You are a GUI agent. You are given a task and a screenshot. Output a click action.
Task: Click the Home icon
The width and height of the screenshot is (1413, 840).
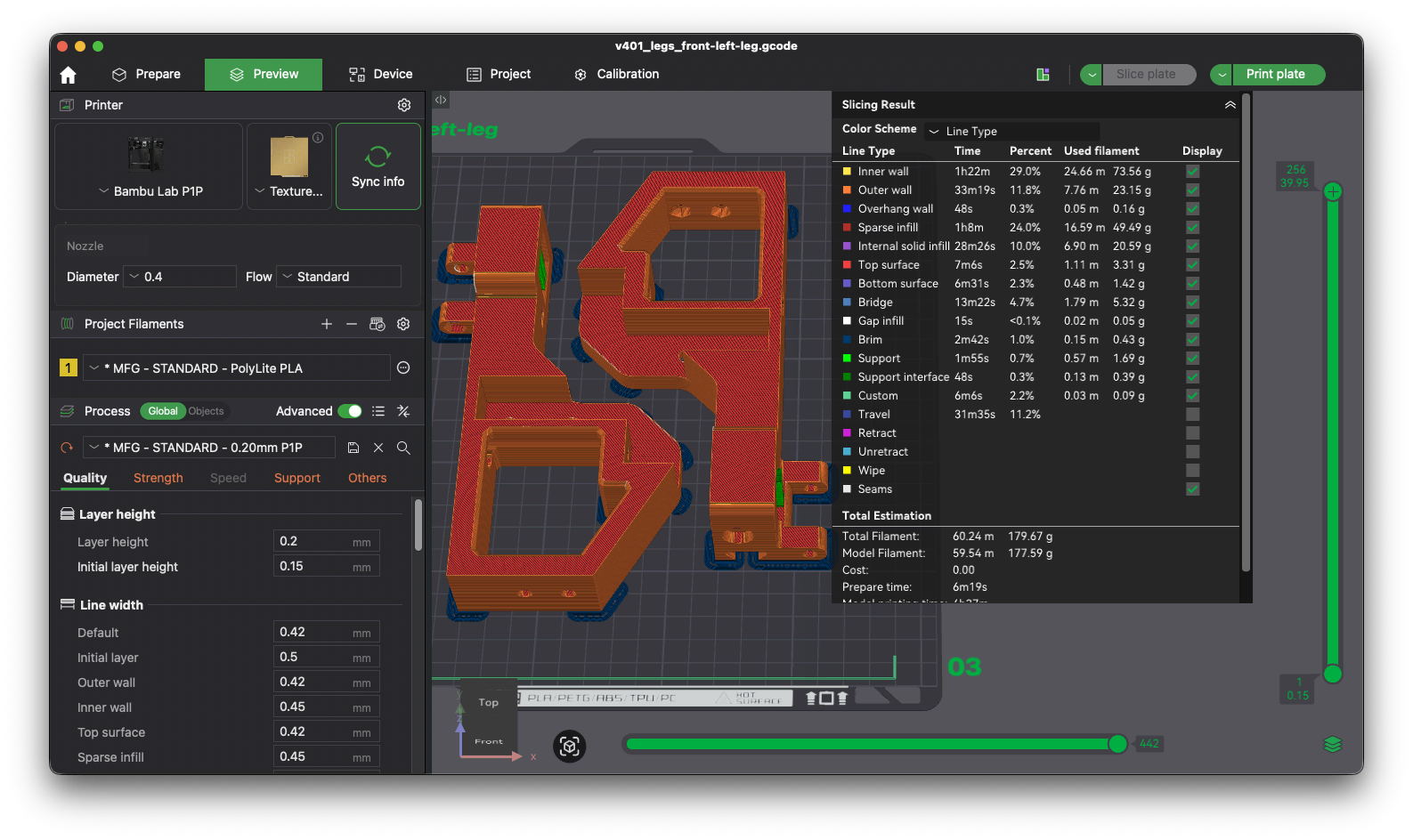(x=69, y=75)
